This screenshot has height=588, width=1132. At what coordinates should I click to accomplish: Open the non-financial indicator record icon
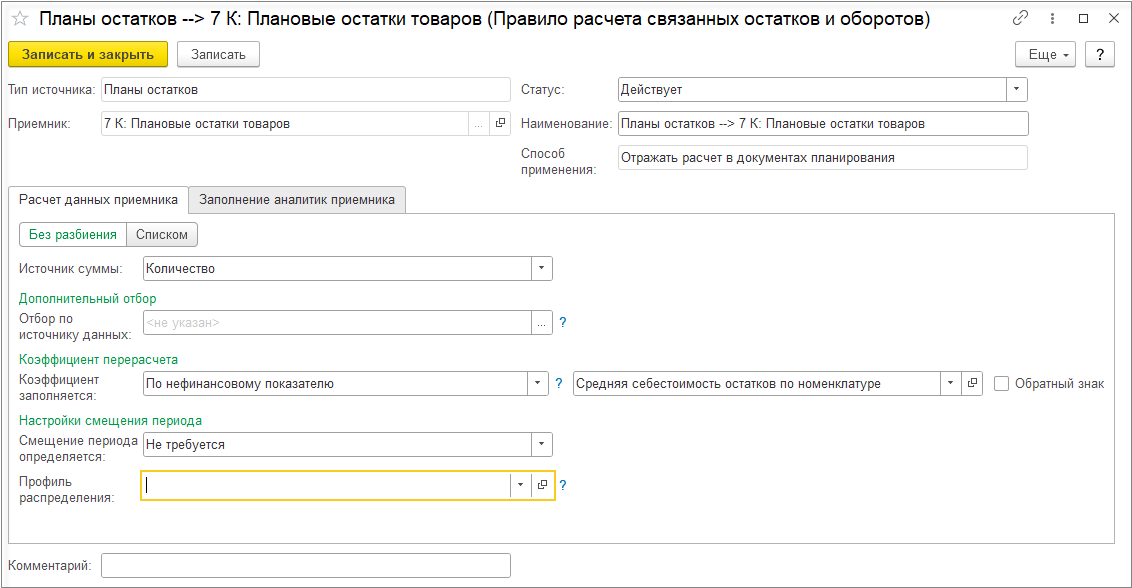tap(973, 384)
